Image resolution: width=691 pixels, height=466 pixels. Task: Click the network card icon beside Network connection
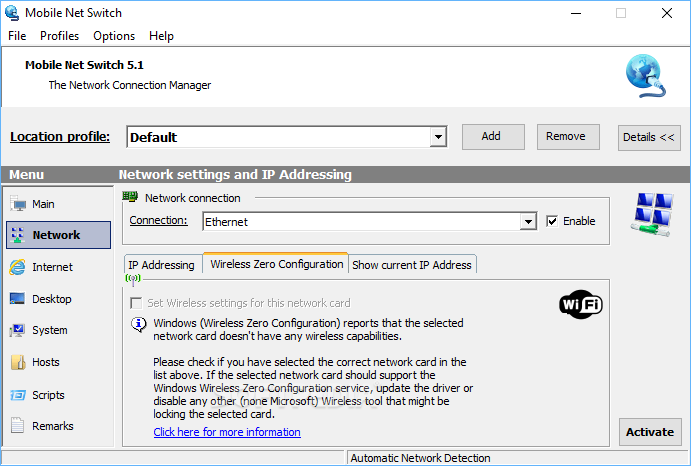130,197
